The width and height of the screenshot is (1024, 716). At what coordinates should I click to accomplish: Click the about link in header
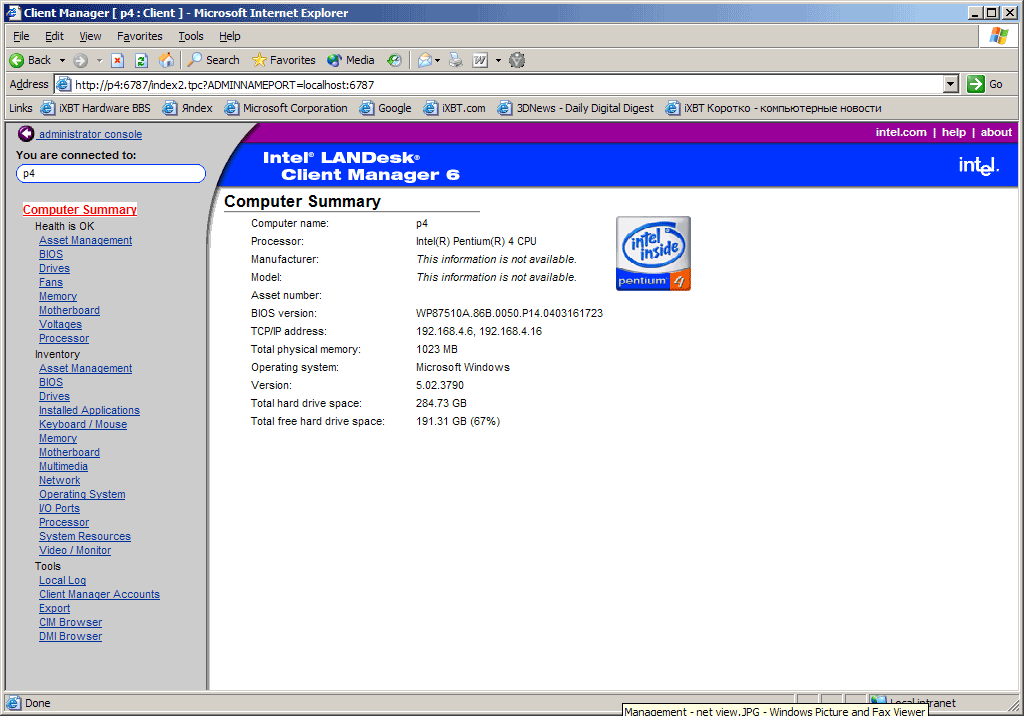click(x=996, y=132)
